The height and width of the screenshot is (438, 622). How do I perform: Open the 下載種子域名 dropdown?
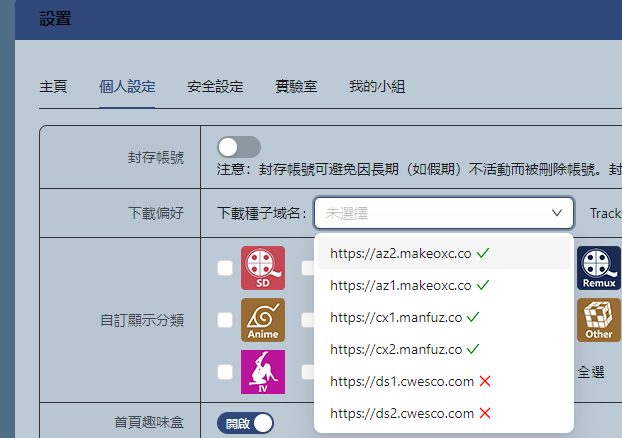tap(443, 213)
